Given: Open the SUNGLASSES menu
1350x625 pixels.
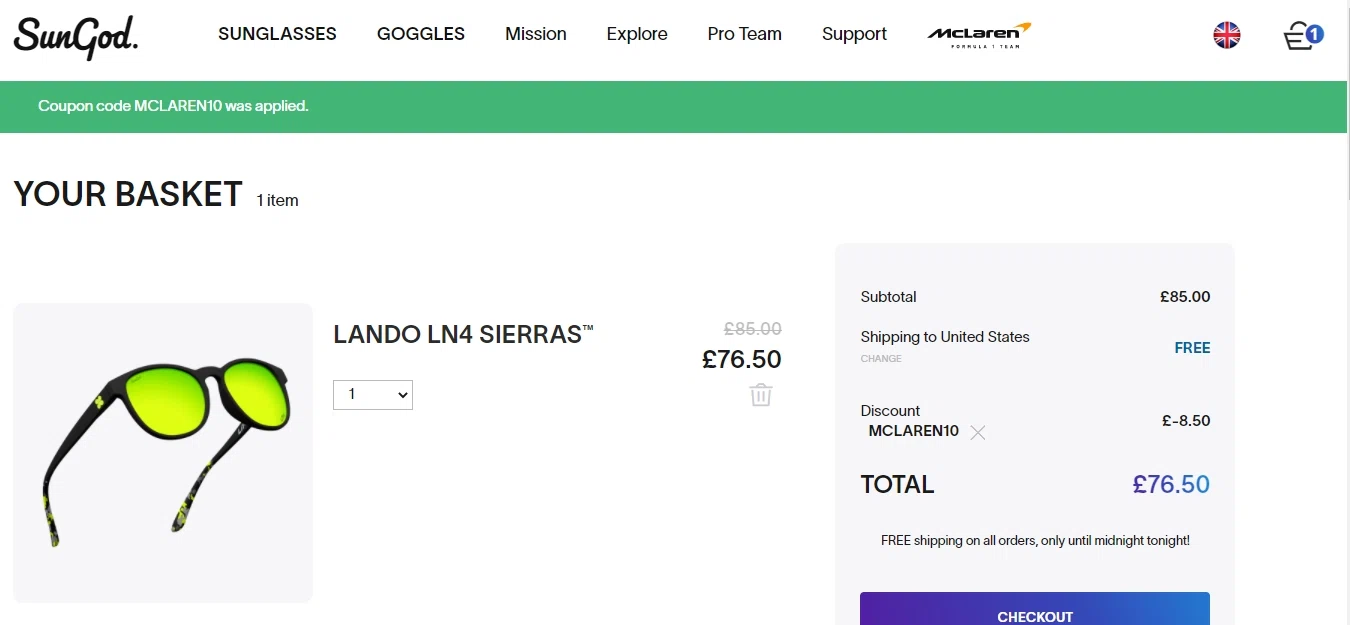Looking at the screenshot, I should click(277, 34).
